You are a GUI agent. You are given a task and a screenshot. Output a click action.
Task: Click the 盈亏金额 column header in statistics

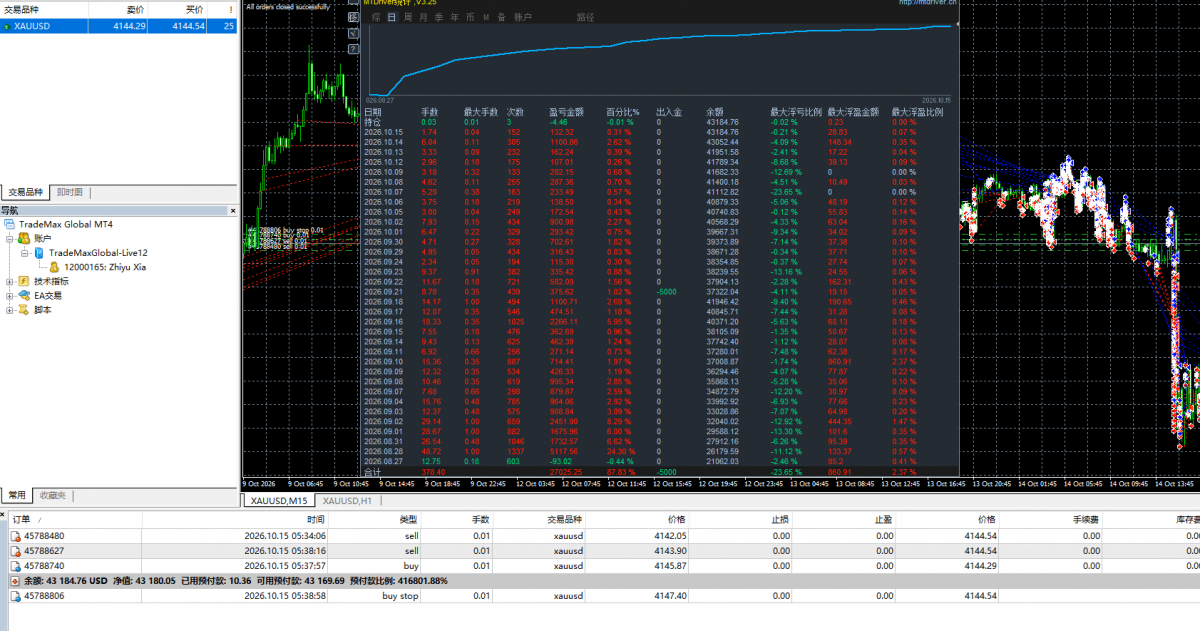pos(565,111)
